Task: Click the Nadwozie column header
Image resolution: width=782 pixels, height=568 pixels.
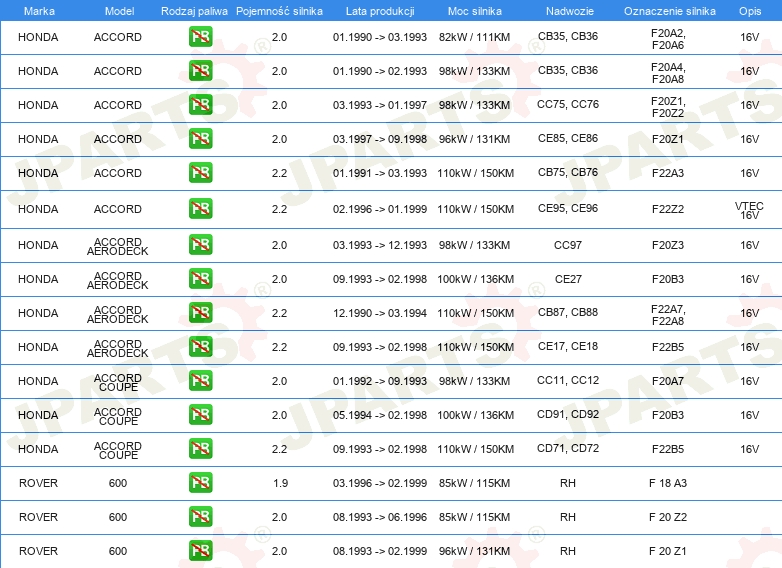Action: point(570,11)
